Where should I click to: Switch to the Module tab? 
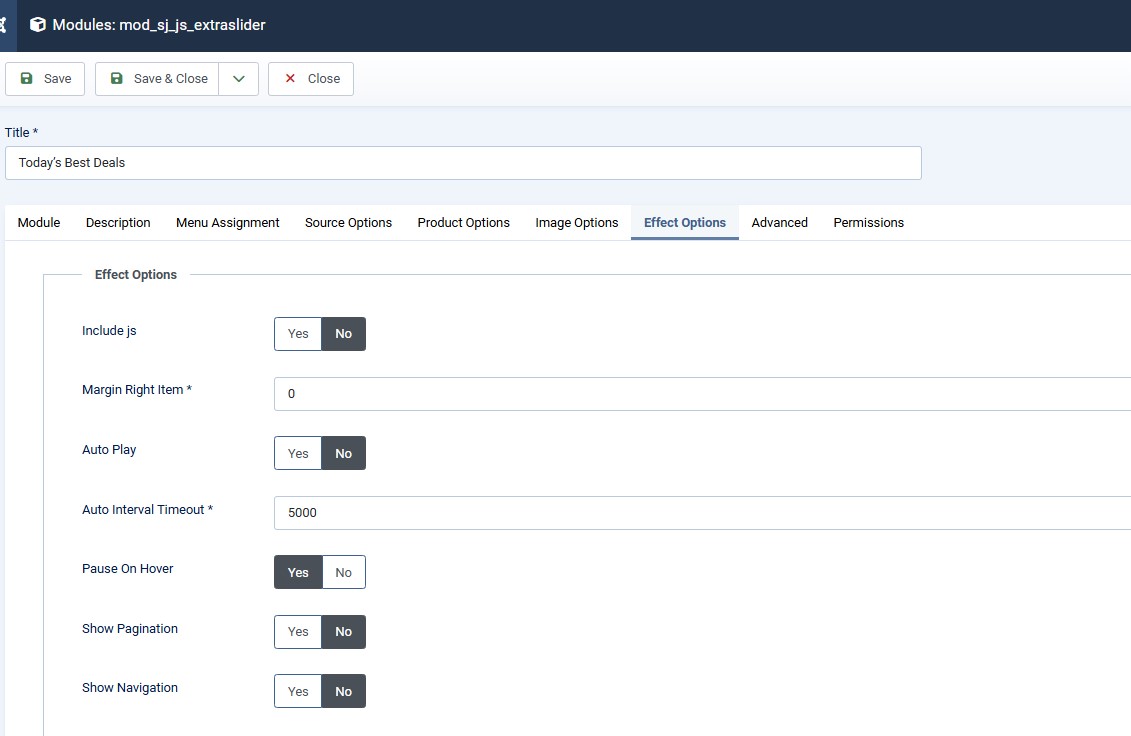(x=39, y=223)
